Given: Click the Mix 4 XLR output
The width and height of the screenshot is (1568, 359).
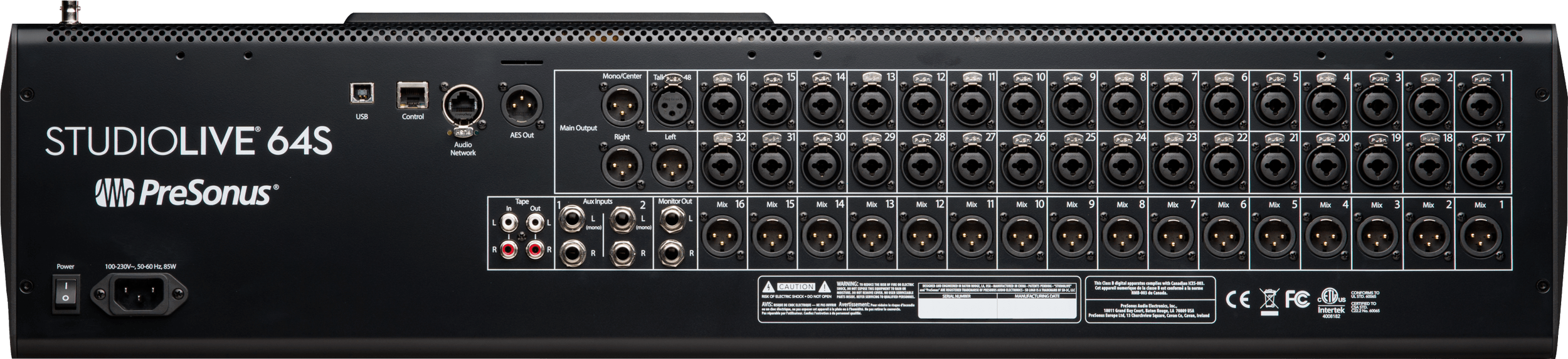Looking at the screenshot, I should pos(1326,237).
